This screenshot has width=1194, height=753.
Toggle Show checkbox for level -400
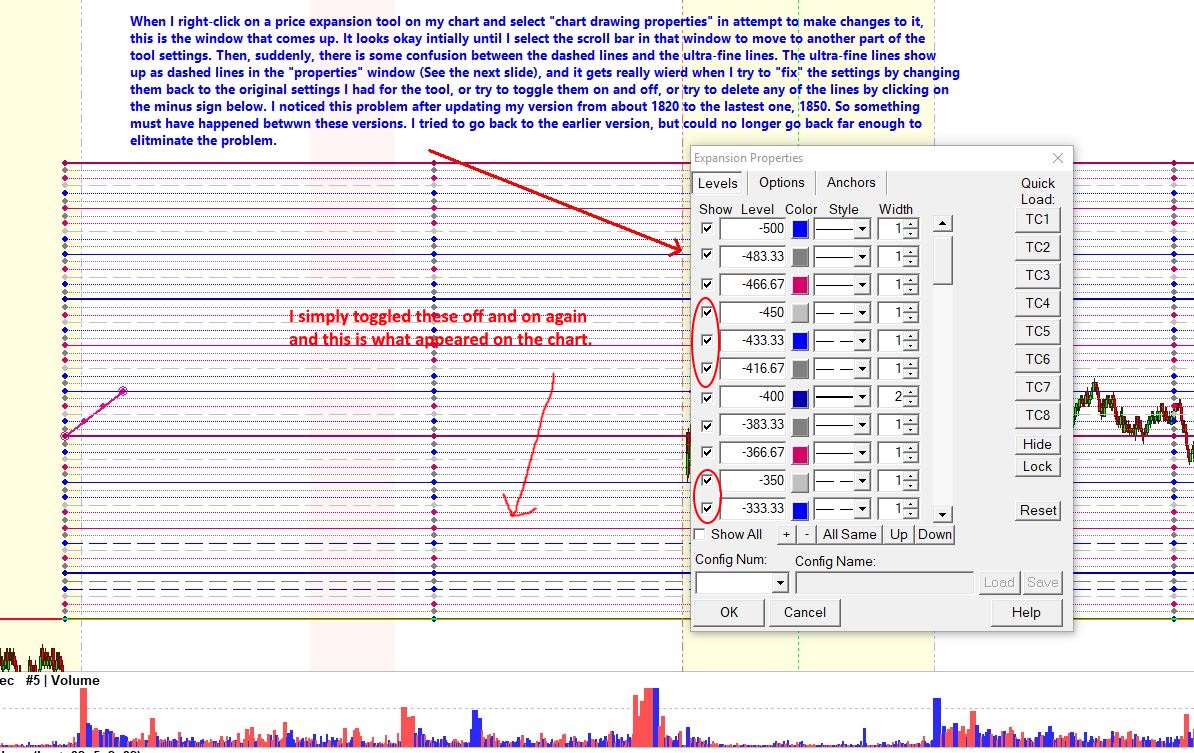click(707, 397)
